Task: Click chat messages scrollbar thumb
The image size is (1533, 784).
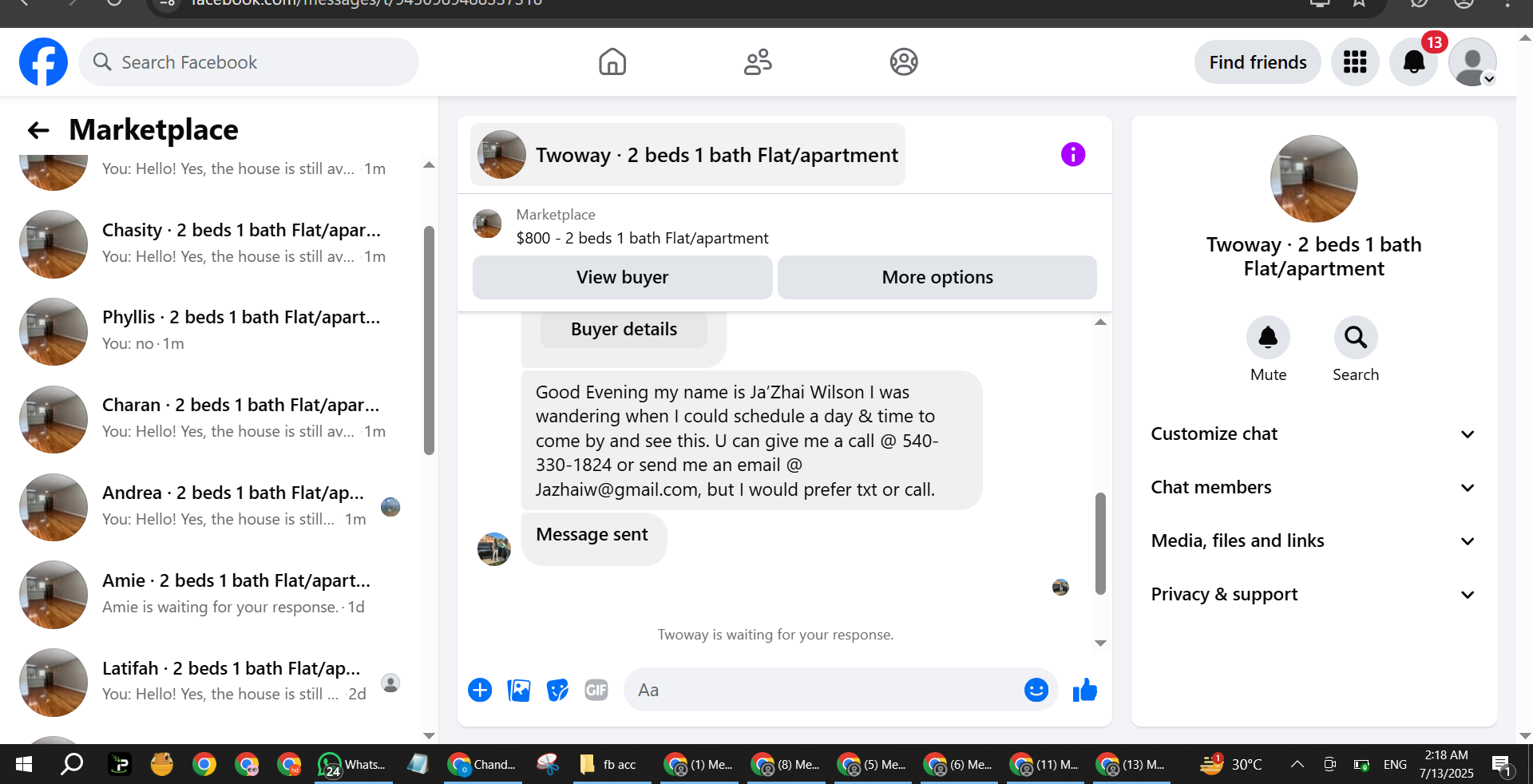Action: 1100,544
